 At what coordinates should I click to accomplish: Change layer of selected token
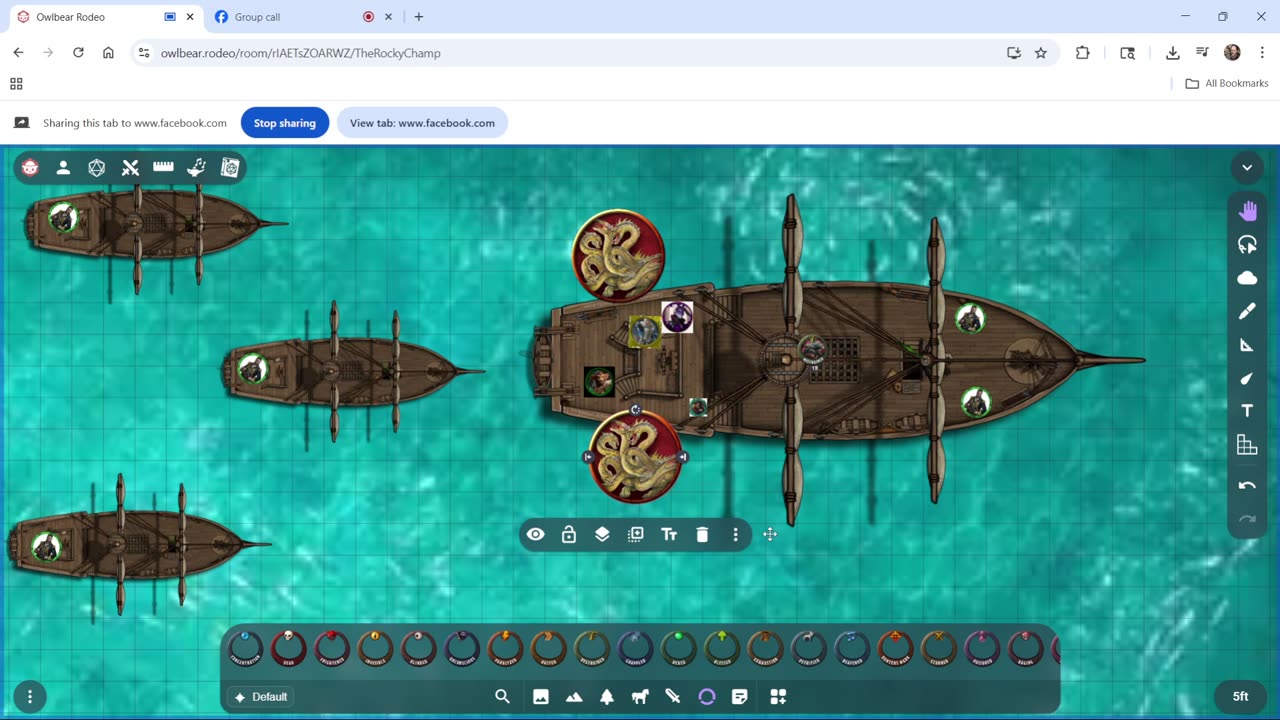click(602, 535)
